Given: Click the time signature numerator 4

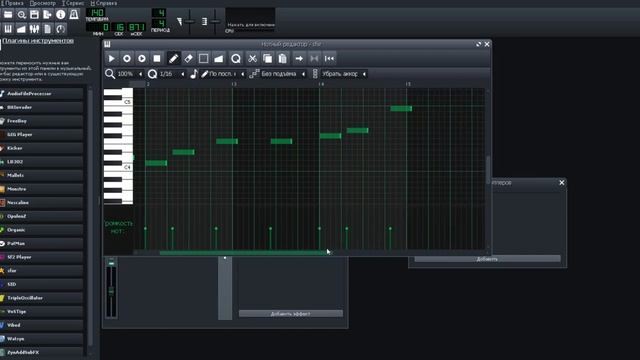Looking at the screenshot, I should (x=159, y=13).
